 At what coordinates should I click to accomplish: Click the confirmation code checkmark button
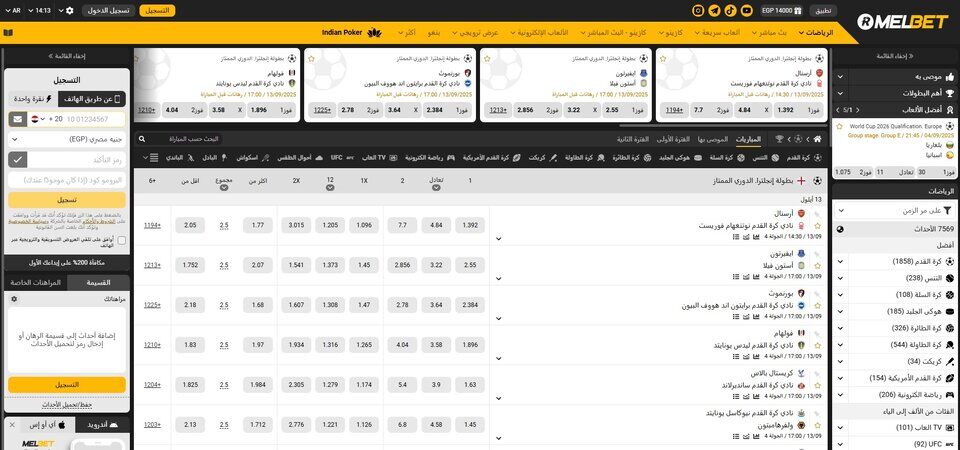pyautogui.click(x=18, y=160)
